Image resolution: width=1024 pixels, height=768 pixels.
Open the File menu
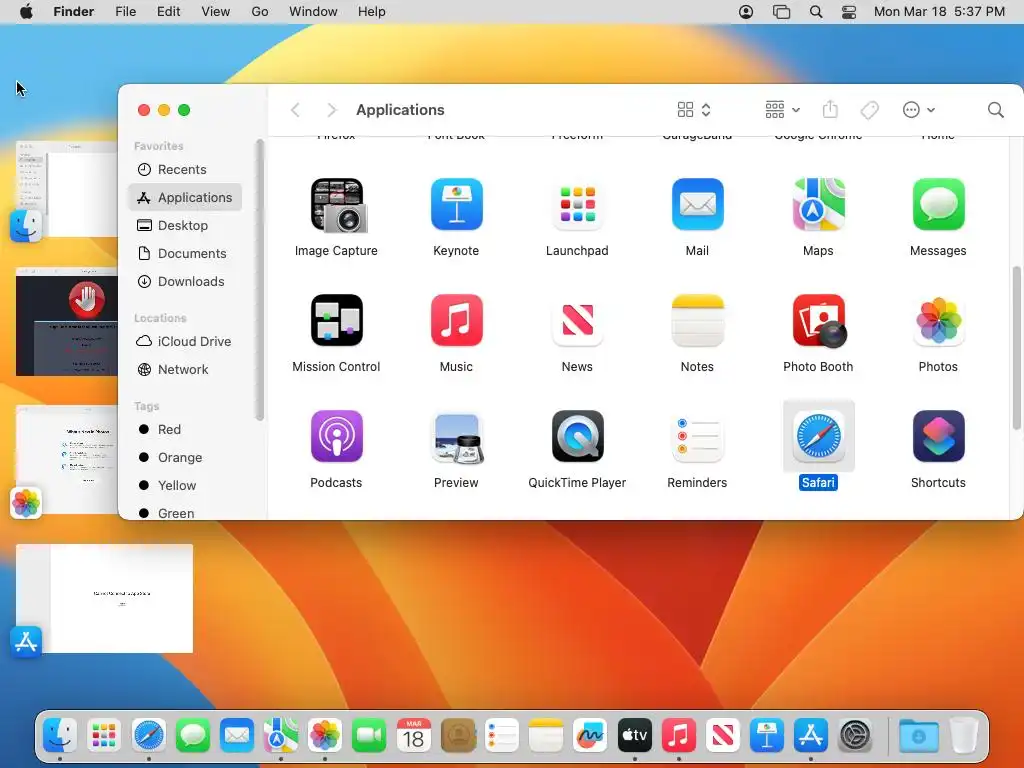tap(125, 12)
